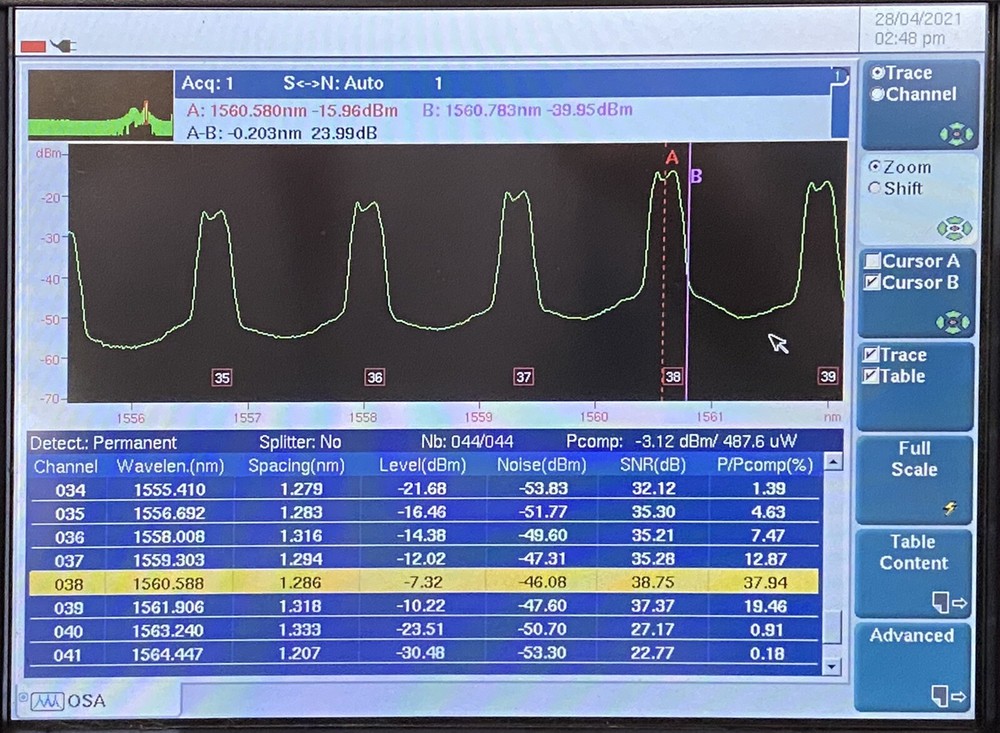Select the Trace radio option

[x=878, y=73]
